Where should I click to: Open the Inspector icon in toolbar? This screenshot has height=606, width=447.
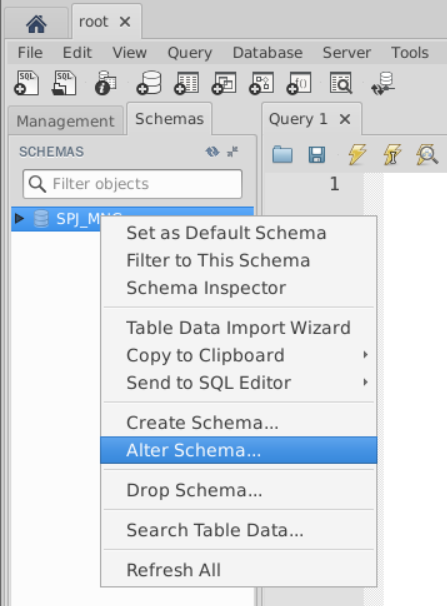click(x=105, y=83)
